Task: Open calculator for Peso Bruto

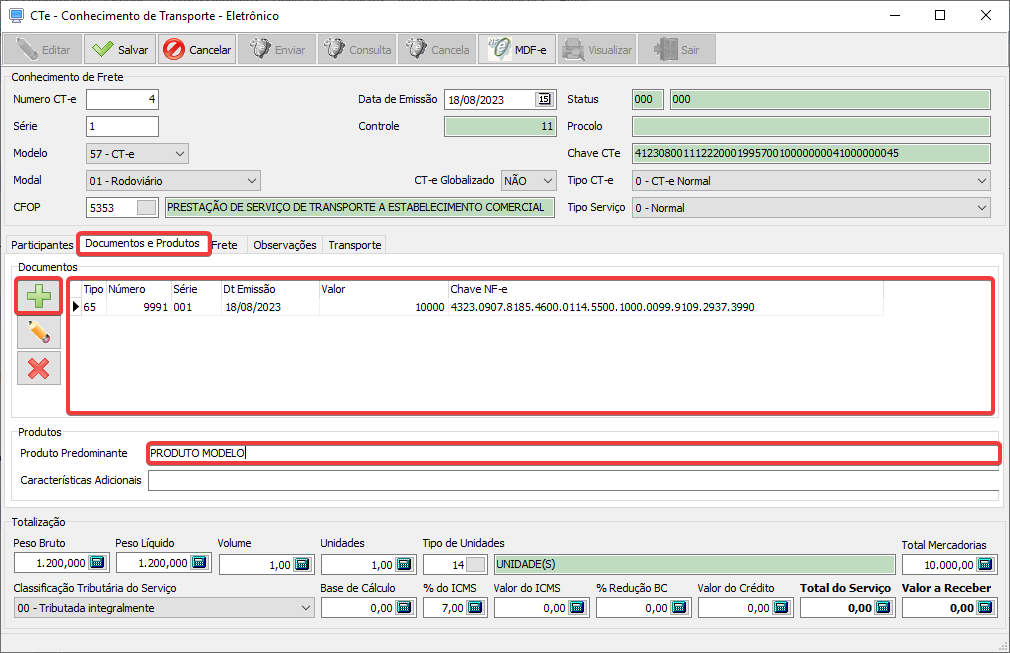Action: click(x=97, y=563)
